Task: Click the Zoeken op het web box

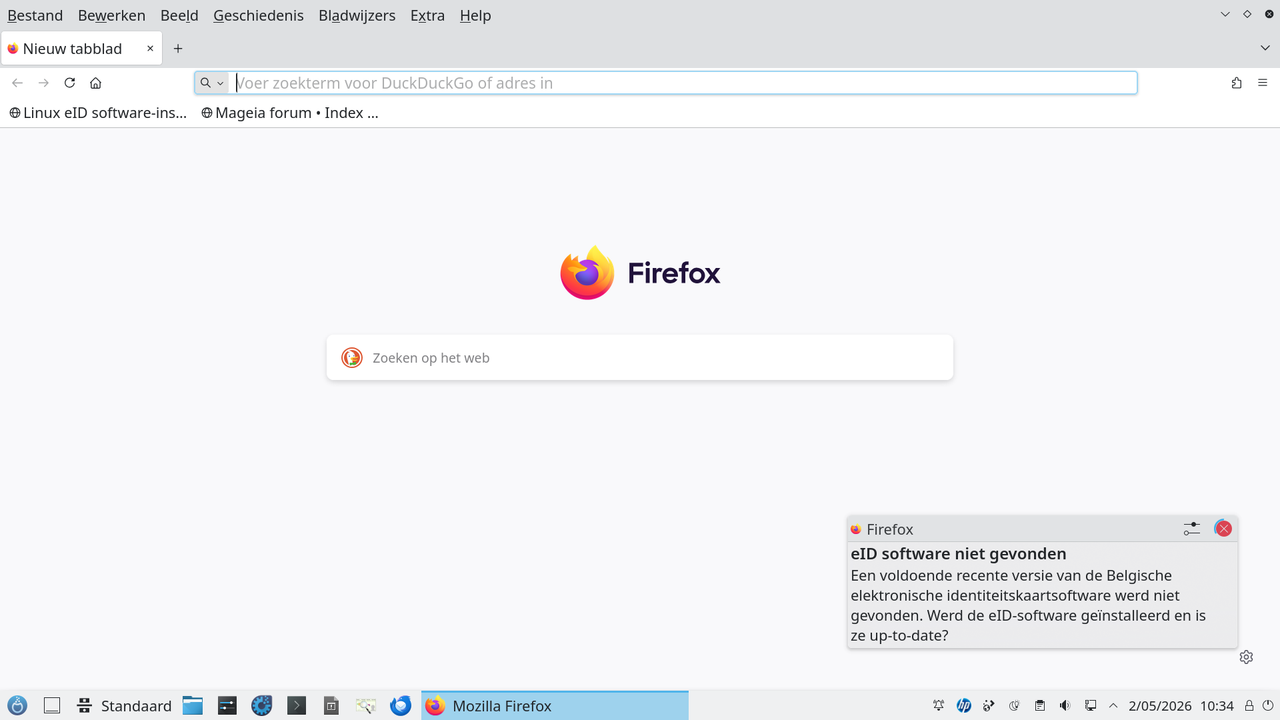Action: pyautogui.click(x=640, y=358)
